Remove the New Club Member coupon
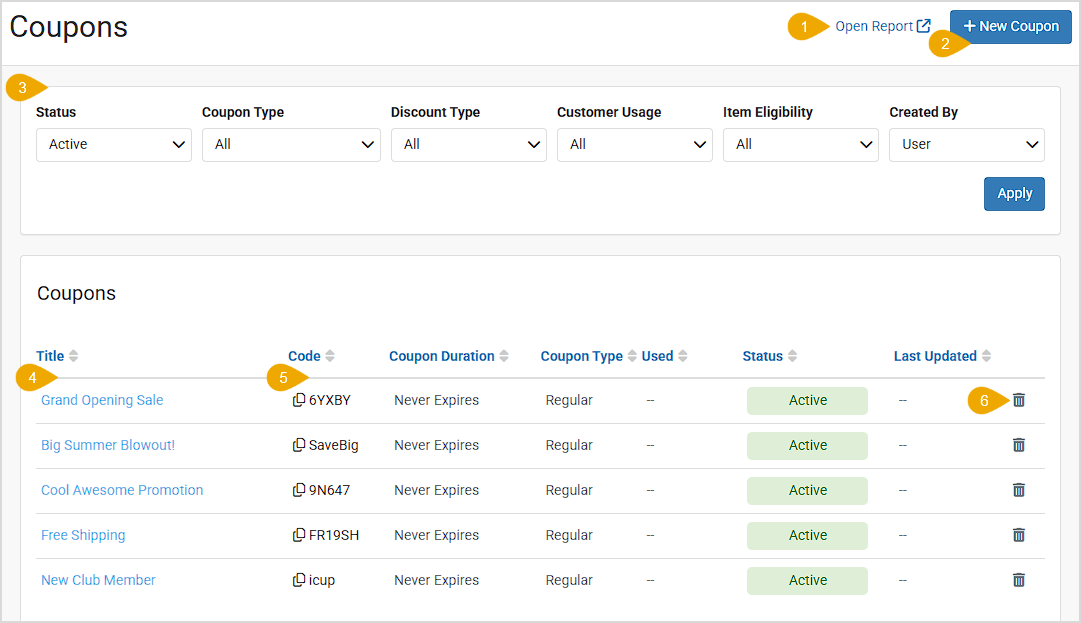This screenshot has width=1081, height=623. click(1018, 580)
